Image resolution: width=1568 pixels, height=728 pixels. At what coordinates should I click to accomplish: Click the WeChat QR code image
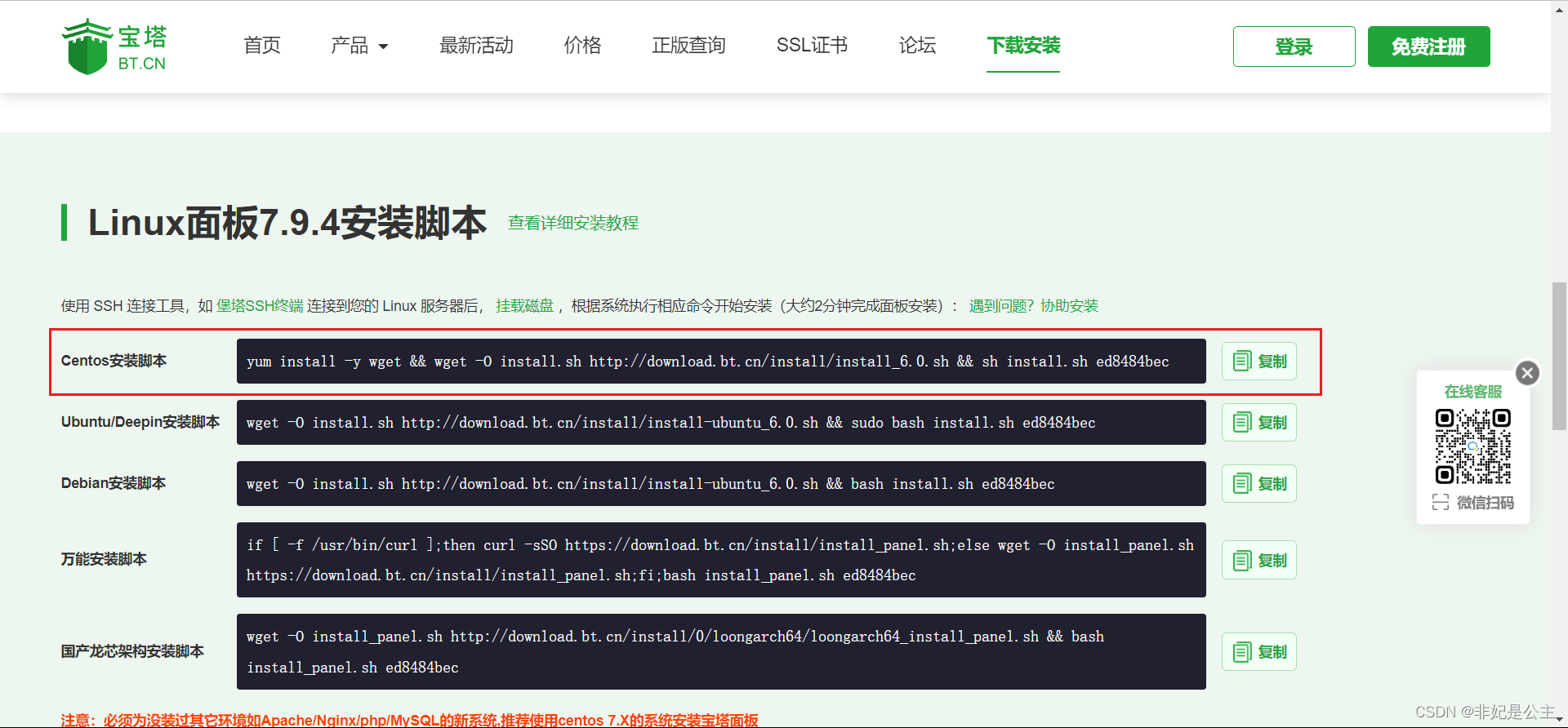[x=1473, y=446]
